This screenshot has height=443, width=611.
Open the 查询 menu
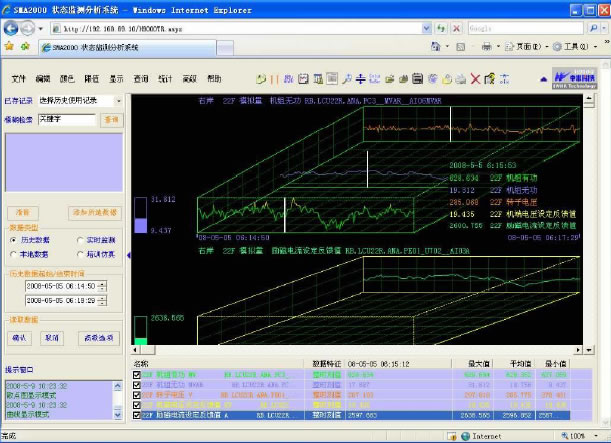point(141,79)
